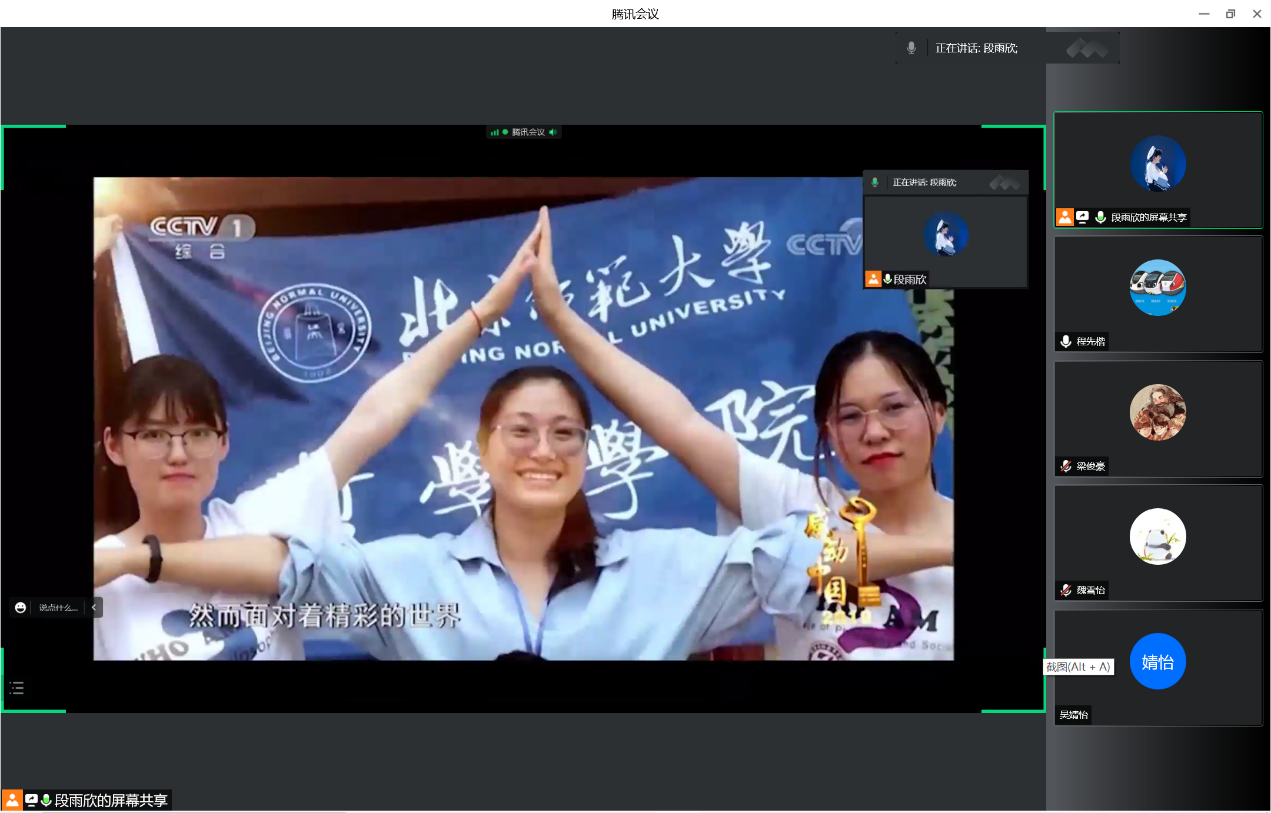1271x813 pixels.
Task: Click the microphone icon beside '正在讲话' at top
Action: coord(911,48)
